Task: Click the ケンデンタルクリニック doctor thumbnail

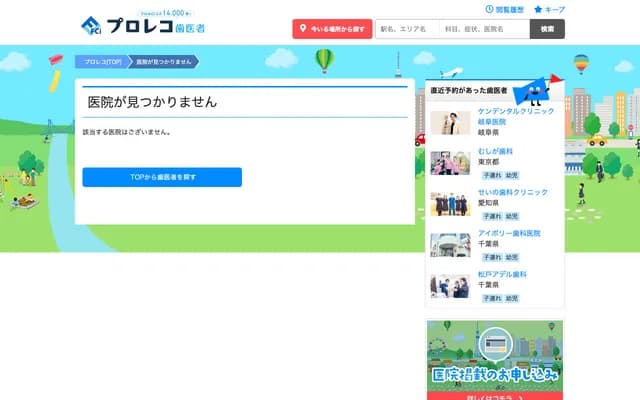Action: pyautogui.click(x=450, y=122)
